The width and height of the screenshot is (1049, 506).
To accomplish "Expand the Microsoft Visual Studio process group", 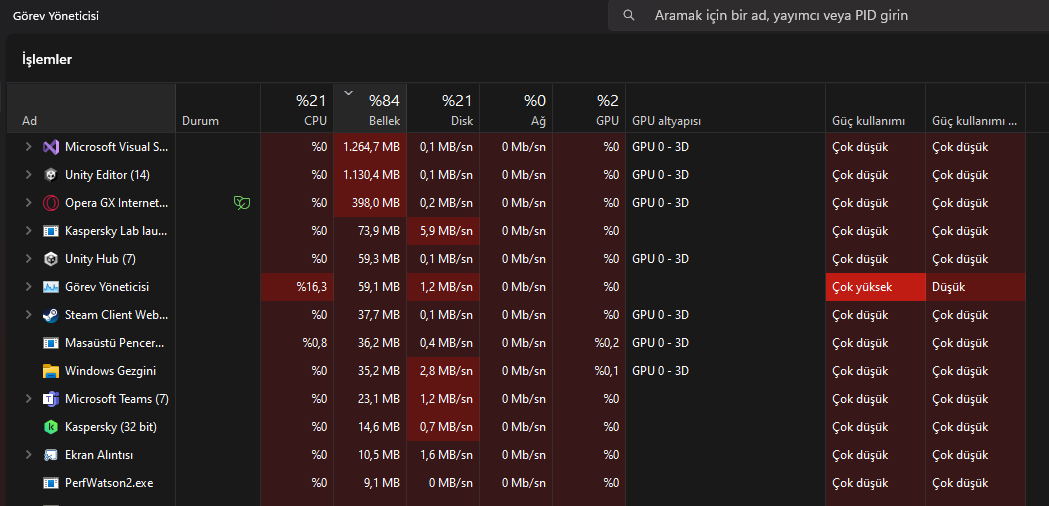I will [28, 147].
